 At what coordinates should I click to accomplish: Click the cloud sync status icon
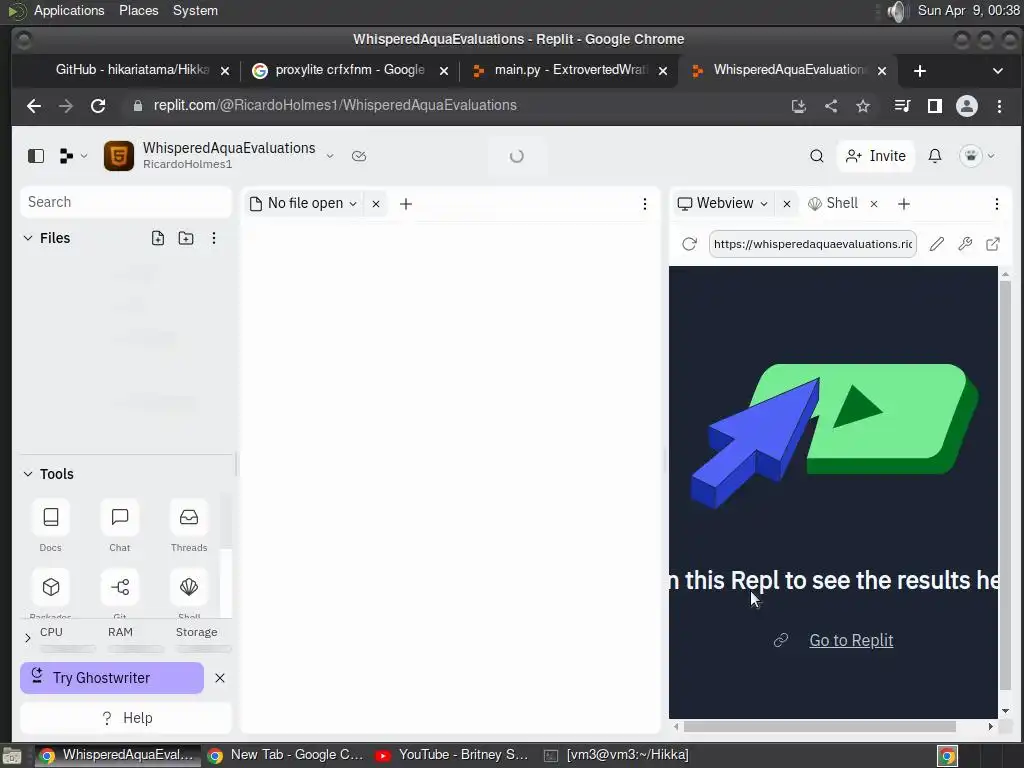[x=359, y=156]
